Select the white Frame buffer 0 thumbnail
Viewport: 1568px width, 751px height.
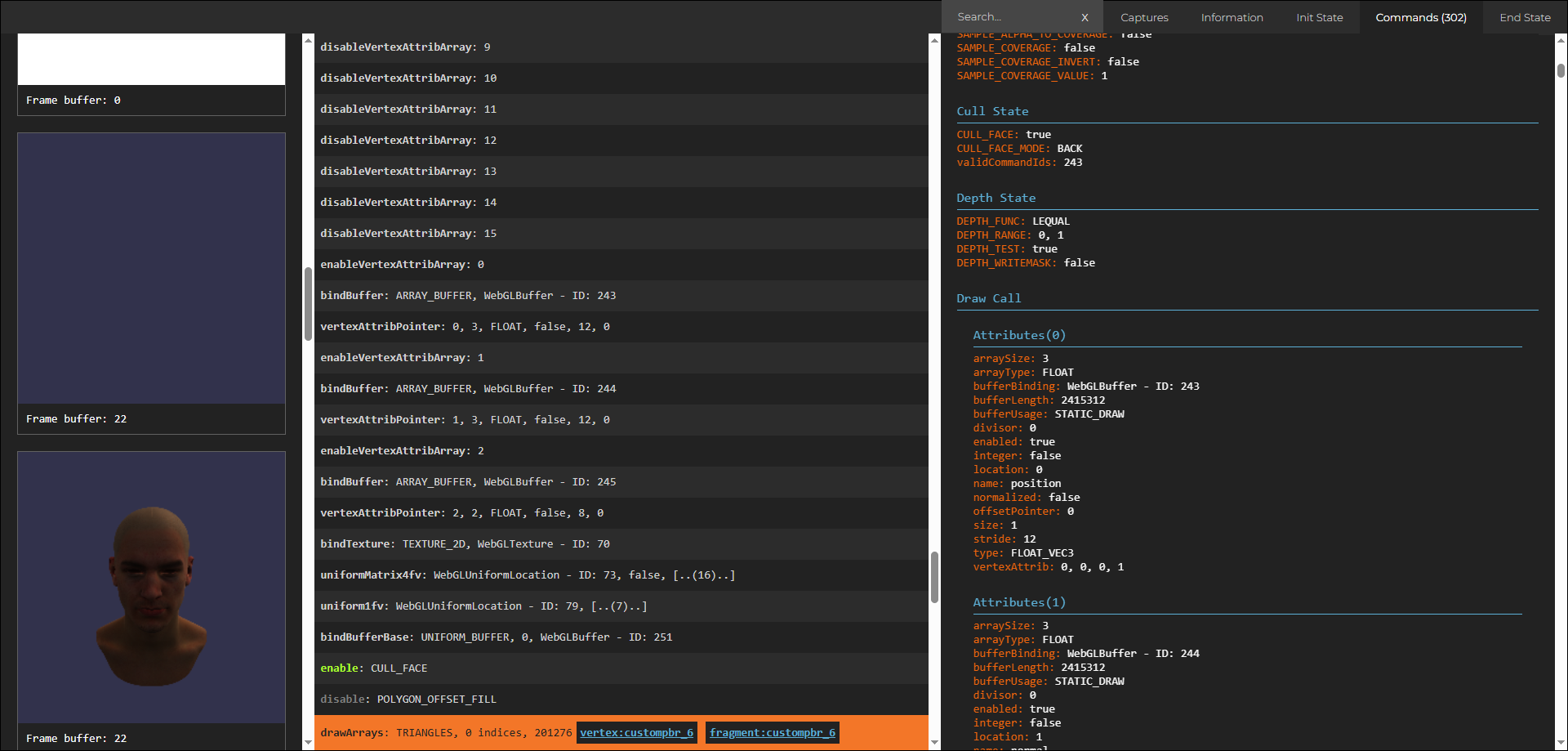click(x=151, y=59)
